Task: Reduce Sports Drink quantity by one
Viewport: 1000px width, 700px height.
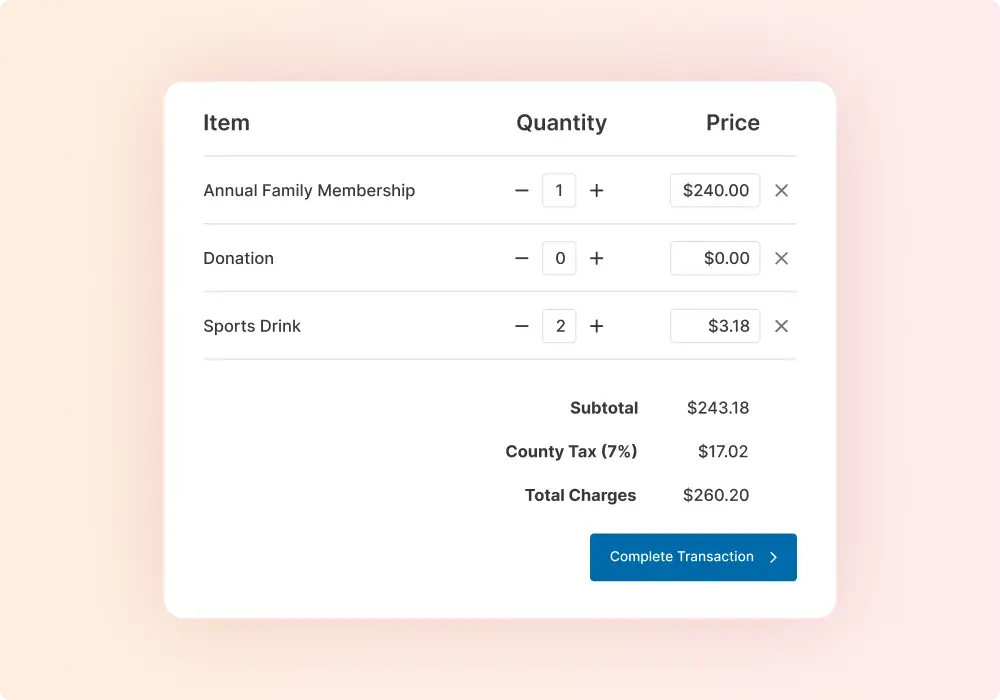Action: [x=521, y=326]
